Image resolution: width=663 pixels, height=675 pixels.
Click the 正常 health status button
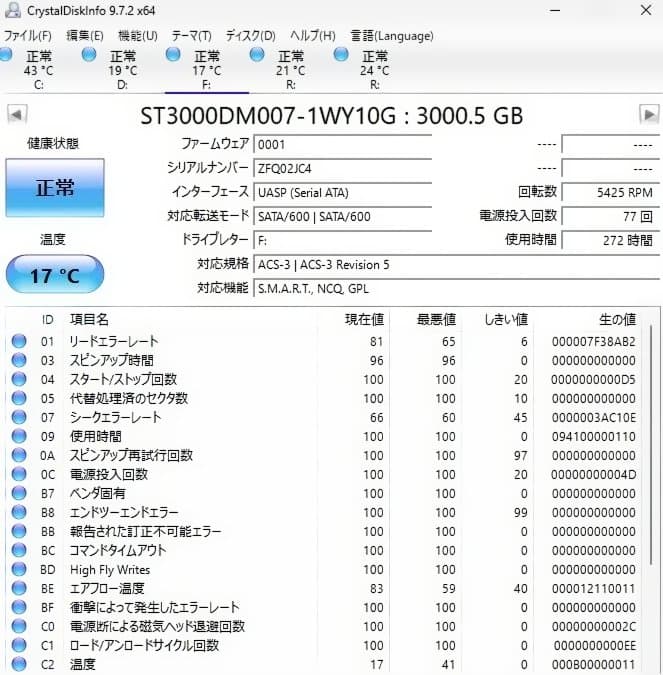coord(55,187)
